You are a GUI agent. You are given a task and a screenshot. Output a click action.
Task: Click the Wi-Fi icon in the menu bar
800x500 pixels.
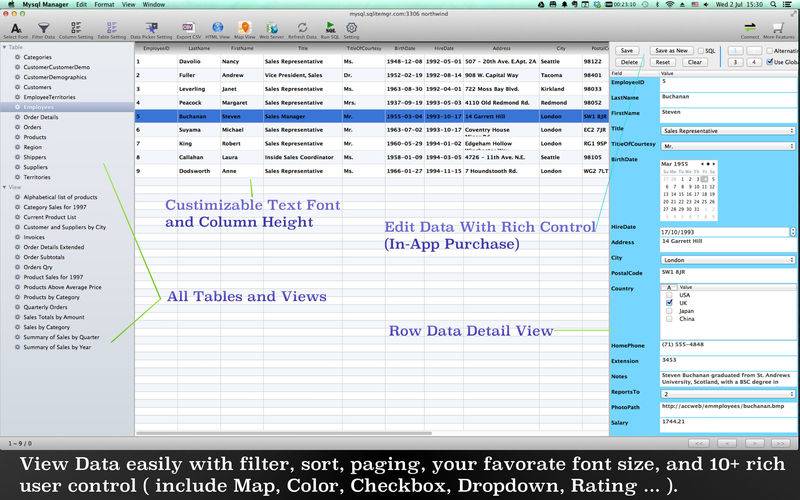[x=670, y=5]
